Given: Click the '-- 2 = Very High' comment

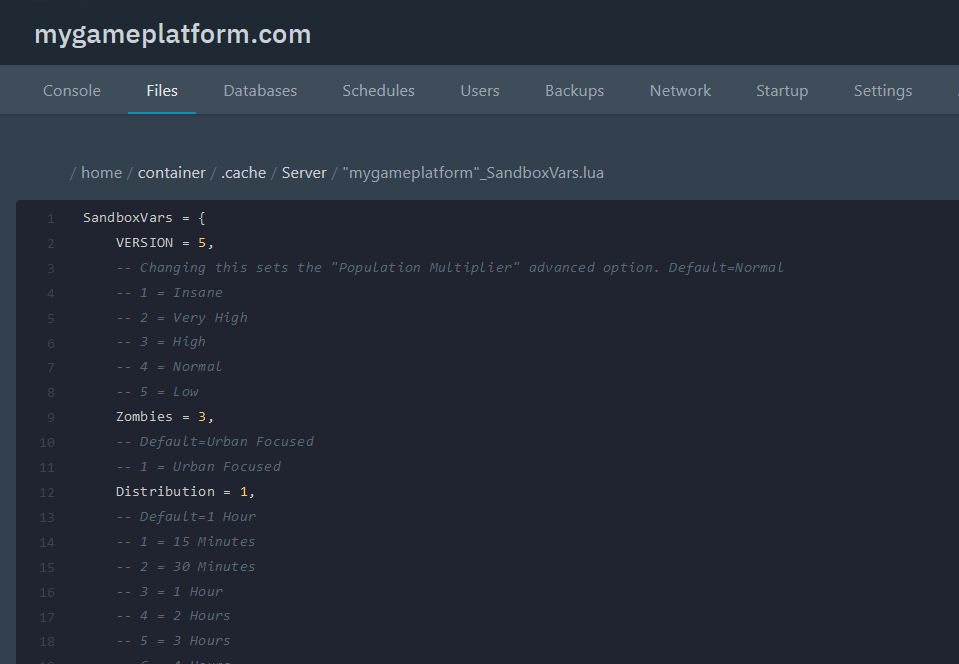Looking at the screenshot, I should (x=182, y=318).
